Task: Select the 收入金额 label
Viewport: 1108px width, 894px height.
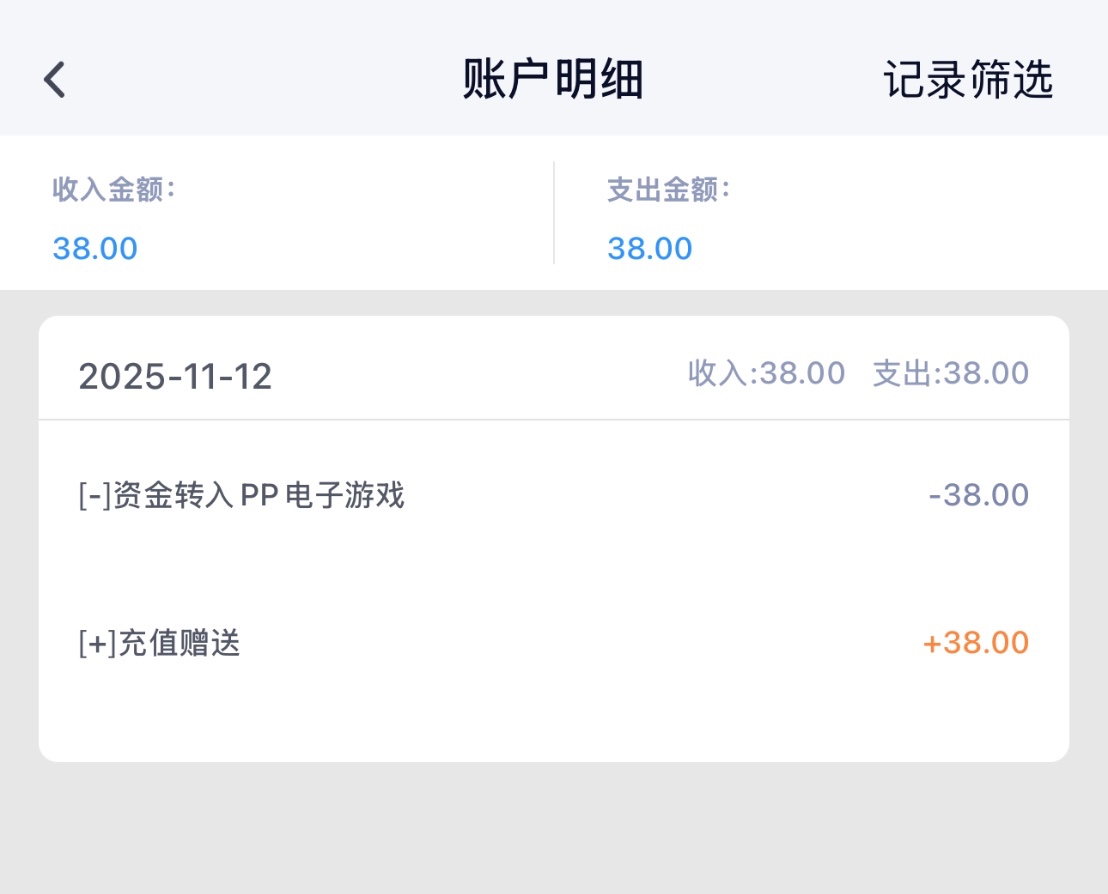Action: [x=114, y=189]
